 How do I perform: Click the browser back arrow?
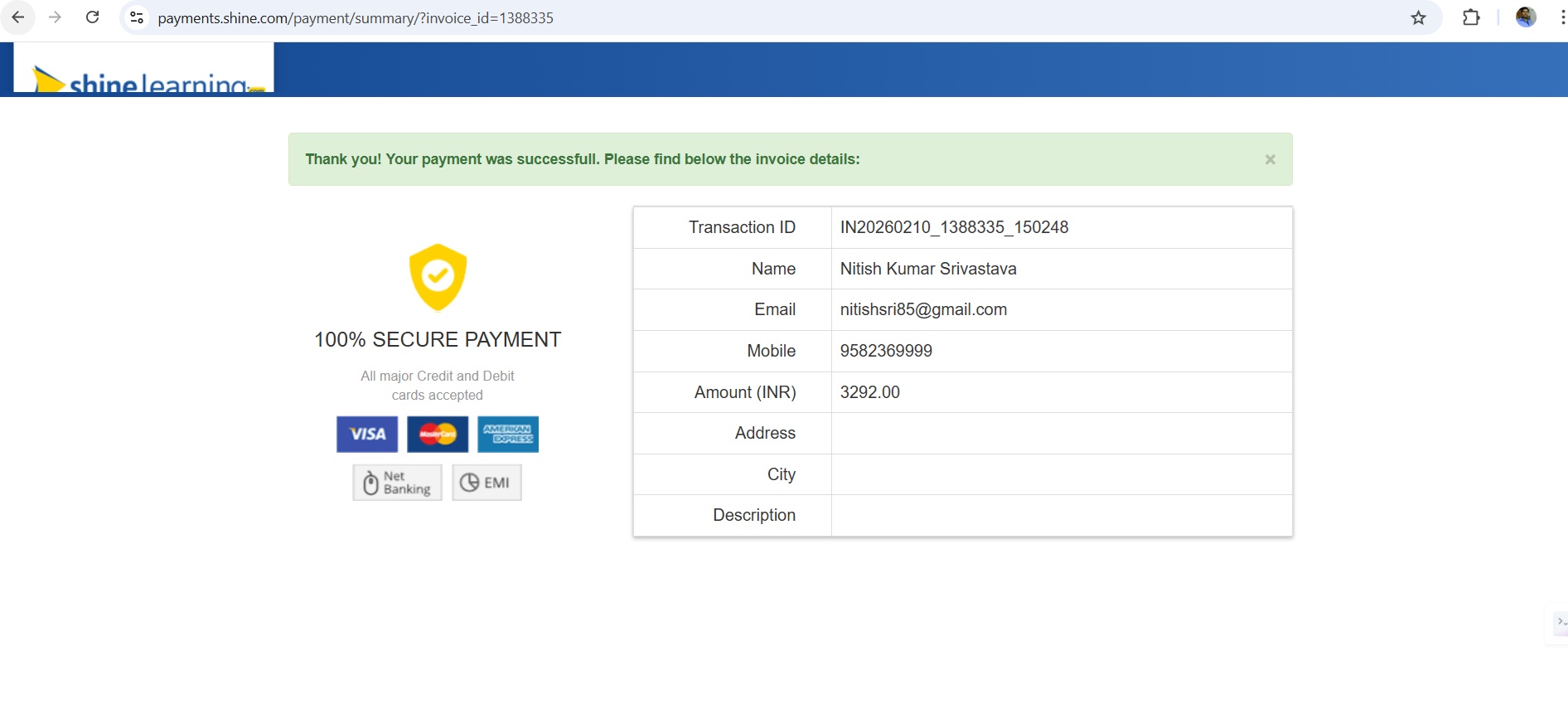point(18,17)
